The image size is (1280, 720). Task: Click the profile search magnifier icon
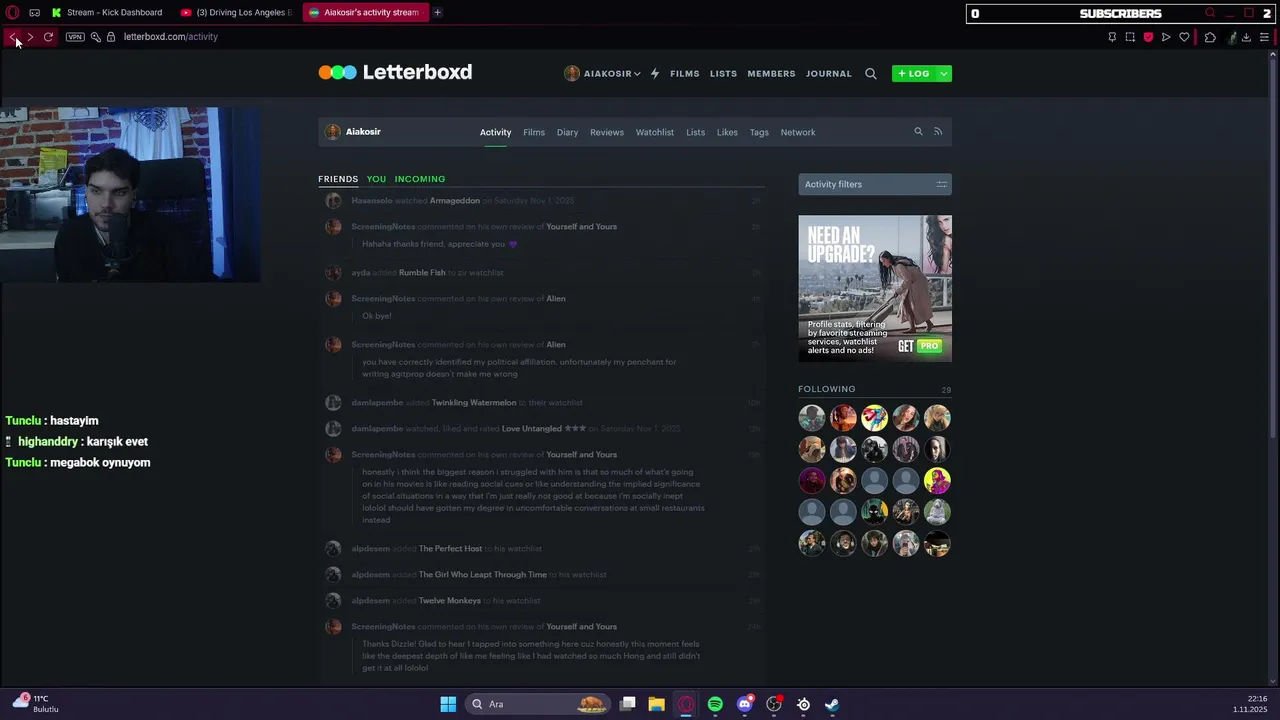click(x=918, y=131)
